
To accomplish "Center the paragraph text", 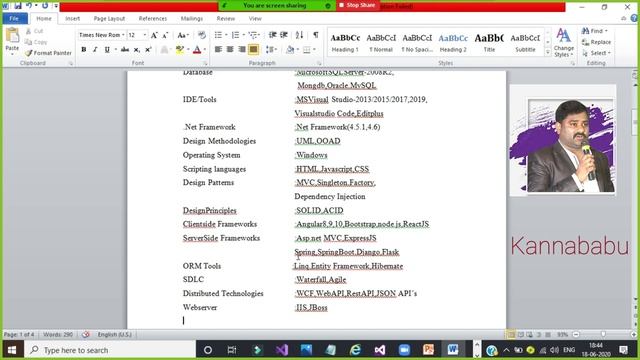I will click(x=230, y=50).
